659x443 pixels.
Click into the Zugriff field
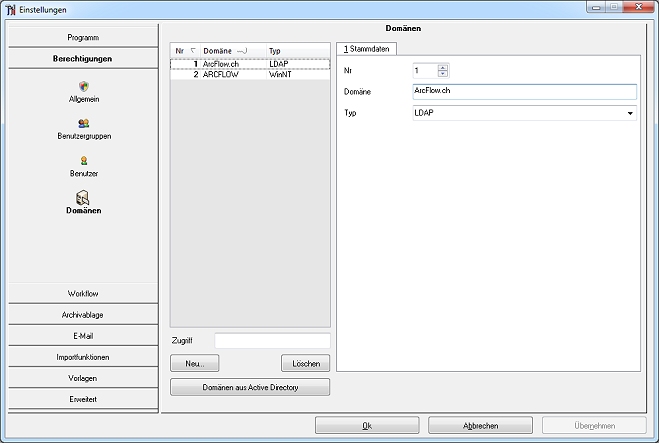click(272, 340)
